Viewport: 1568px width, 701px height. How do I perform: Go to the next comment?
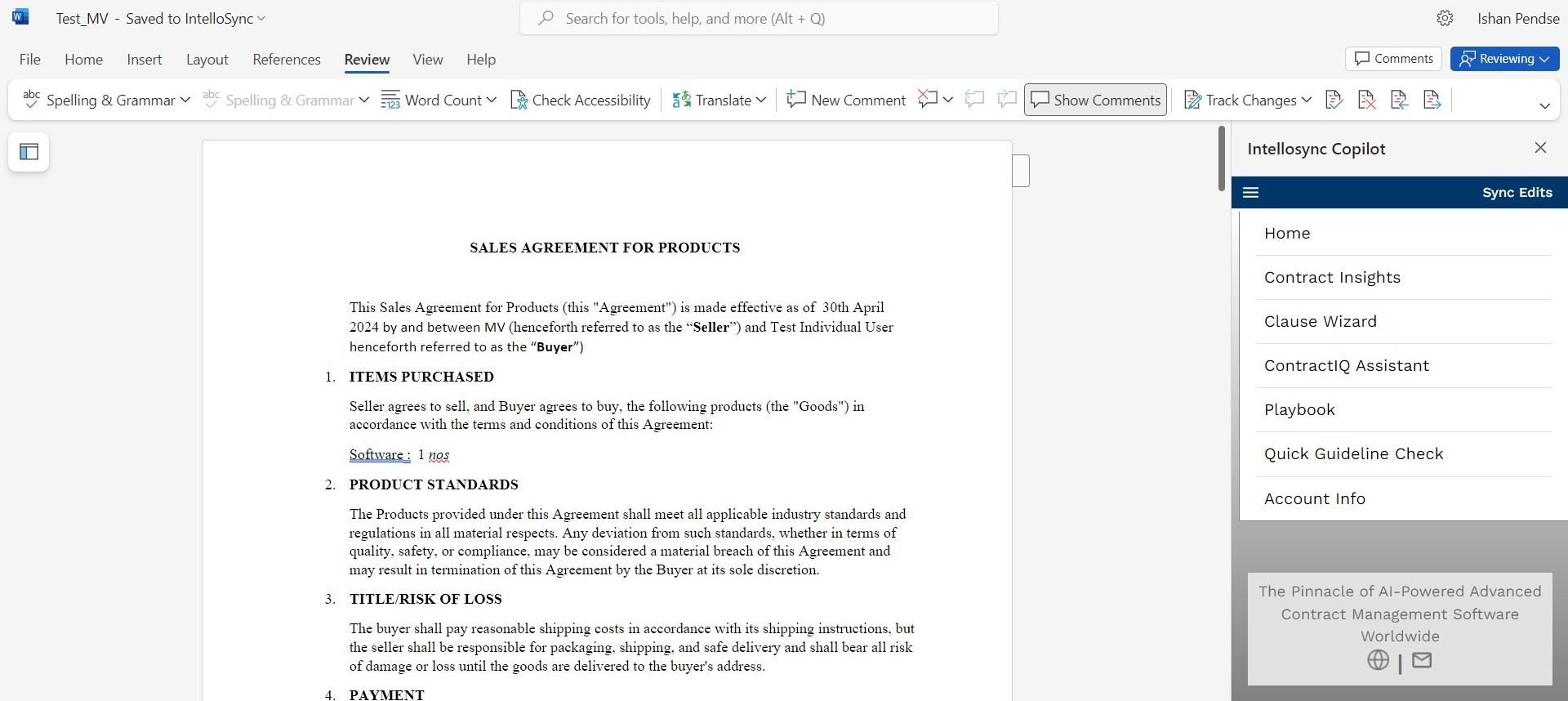pyautogui.click(x=1007, y=100)
